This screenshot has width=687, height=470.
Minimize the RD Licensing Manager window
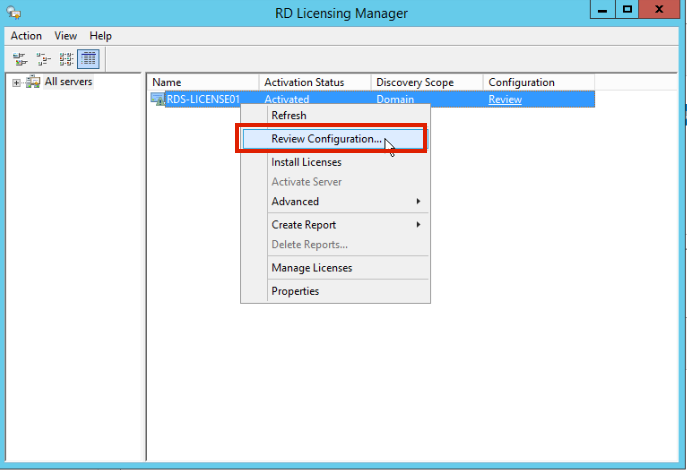click(x=603, y=9)
